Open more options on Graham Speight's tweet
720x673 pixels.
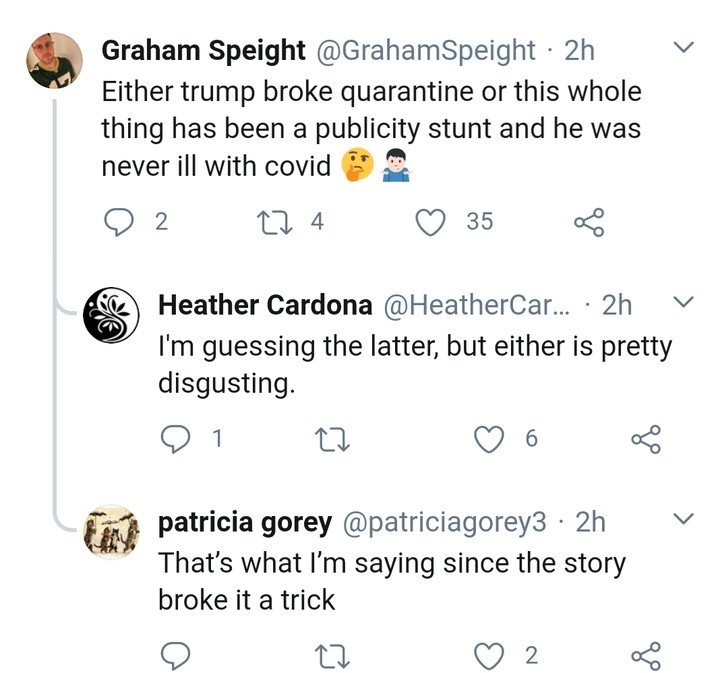coord(684,48)
